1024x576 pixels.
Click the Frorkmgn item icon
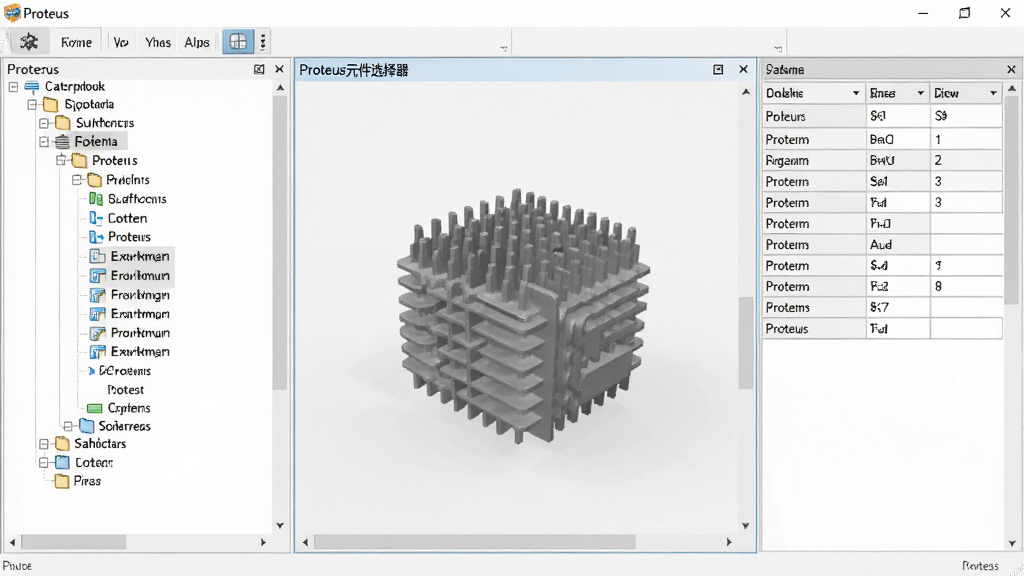(97, 295)
